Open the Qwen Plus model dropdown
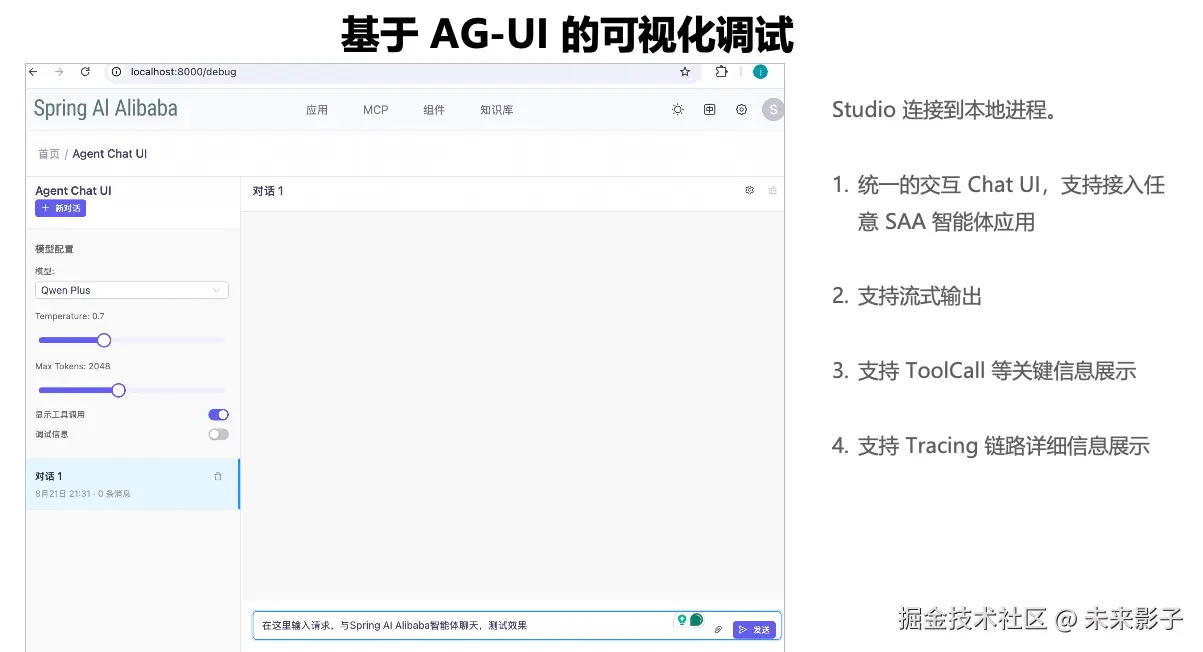Viewport: 1203px width, 652px height. (132, 290)
